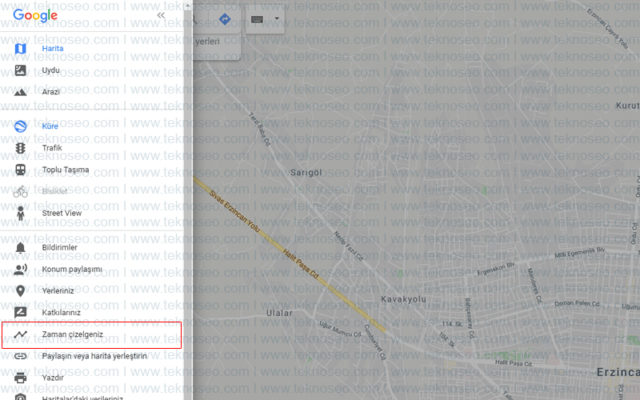Click the Google logo in the side menu

click(x=35, y=16)
